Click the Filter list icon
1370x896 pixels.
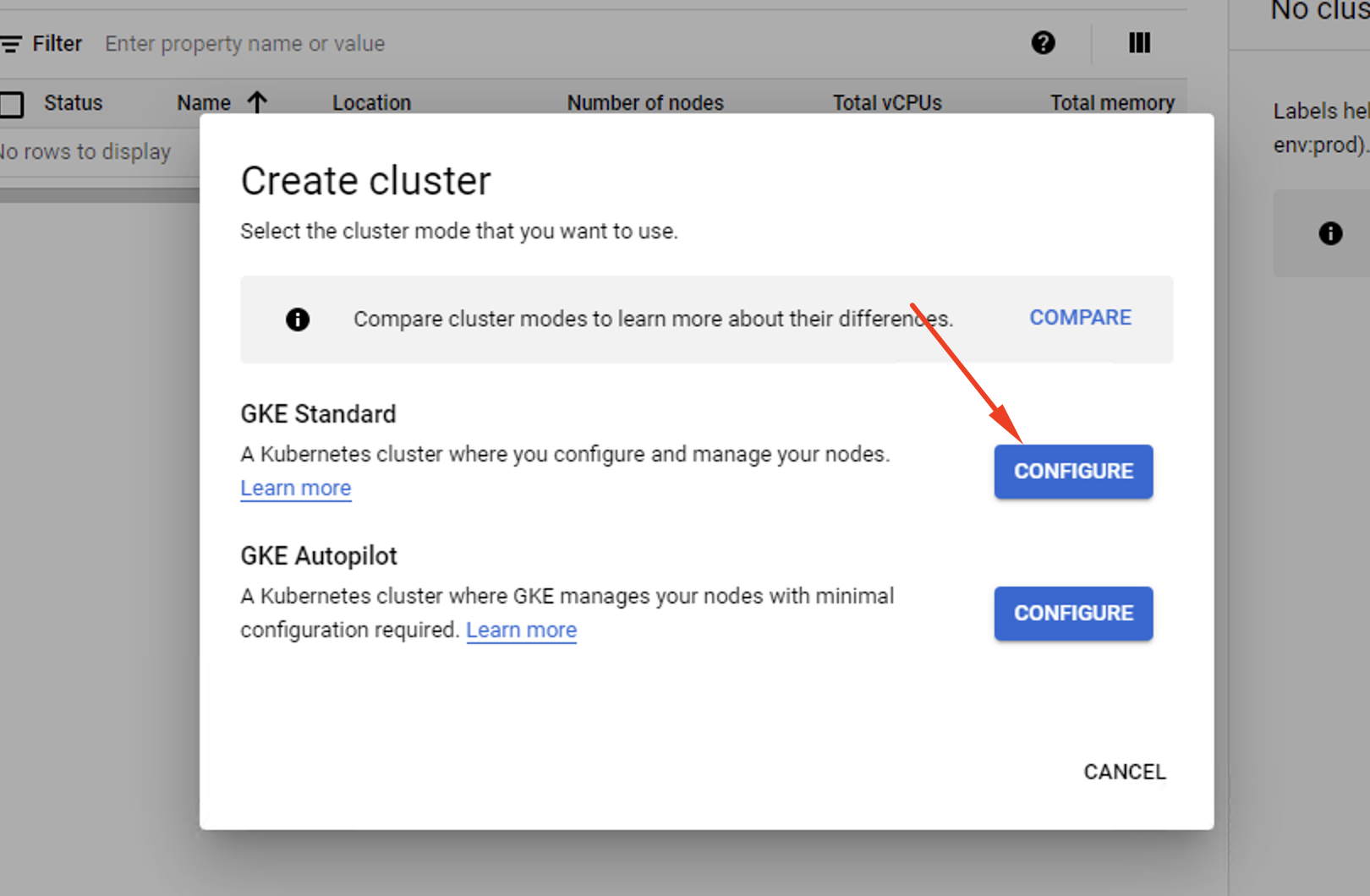tap(11, 44)
